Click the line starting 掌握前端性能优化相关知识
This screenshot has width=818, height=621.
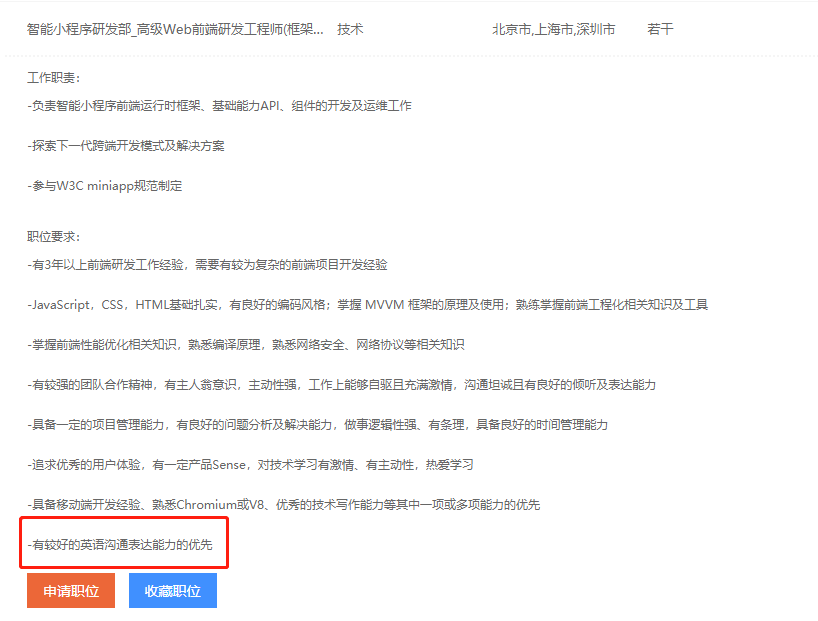(246, 345)
